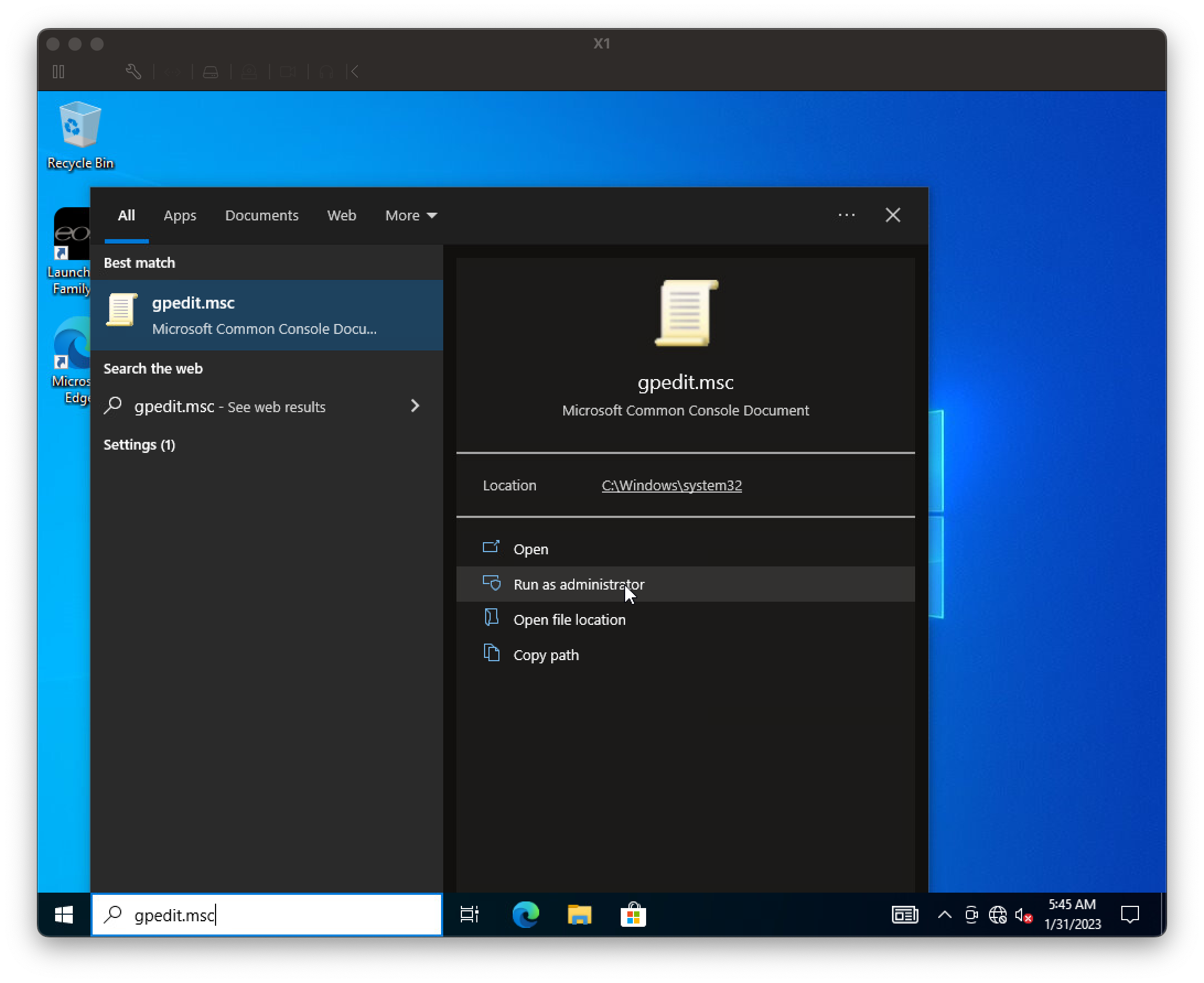
Task: Click the pause icon in X1 toolbar
Action: pyautogui.click(x=58, y=72)
